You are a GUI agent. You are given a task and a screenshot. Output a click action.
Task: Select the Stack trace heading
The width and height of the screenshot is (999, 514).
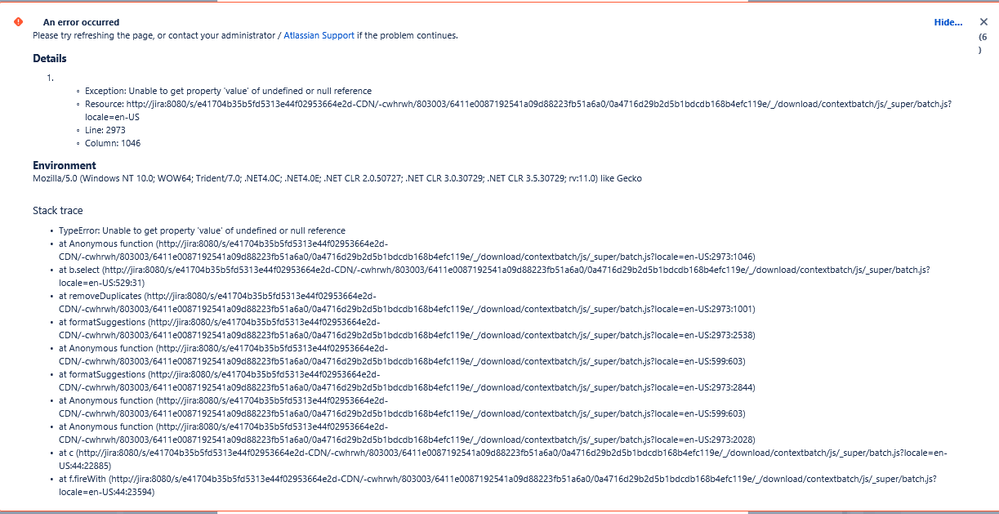[x=58, y=210]
